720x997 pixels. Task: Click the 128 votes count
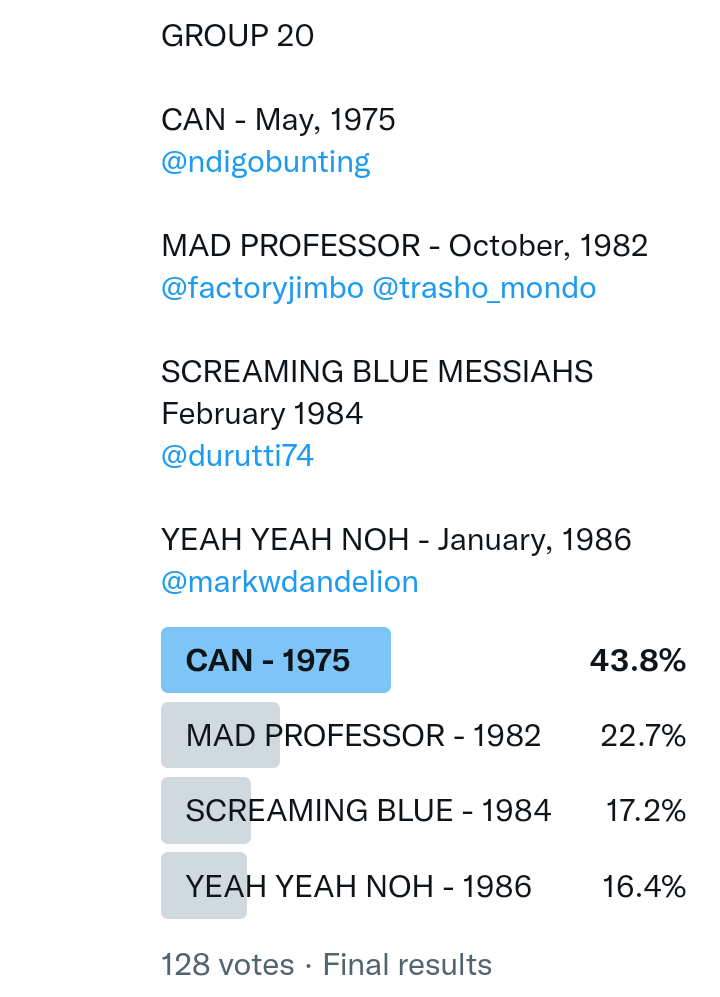(227, 965)
